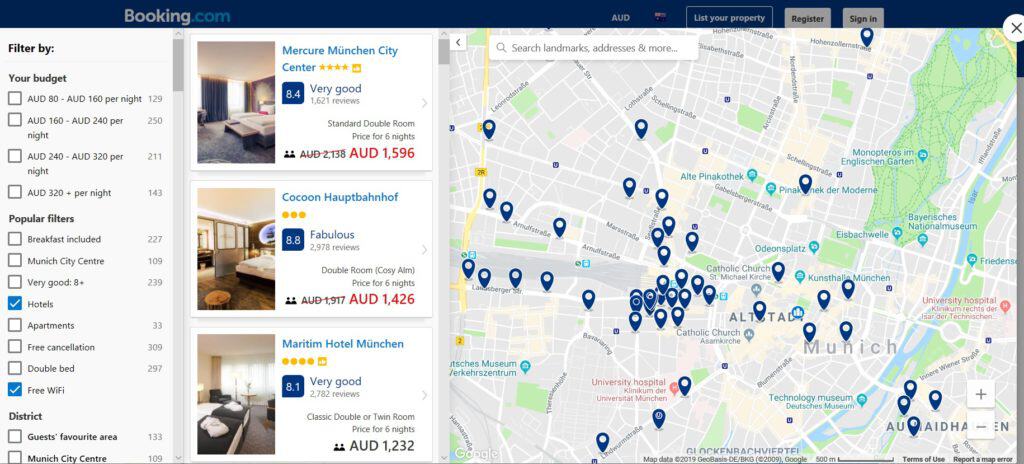
Task: Click the Mercure München room photo thumbnail
Action: click(236, 103)
